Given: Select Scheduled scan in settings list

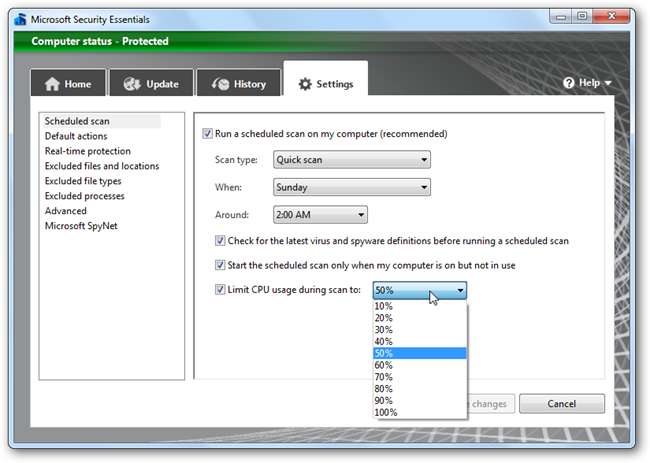Looking at the screenshot, I should click(x=100, y=121).
